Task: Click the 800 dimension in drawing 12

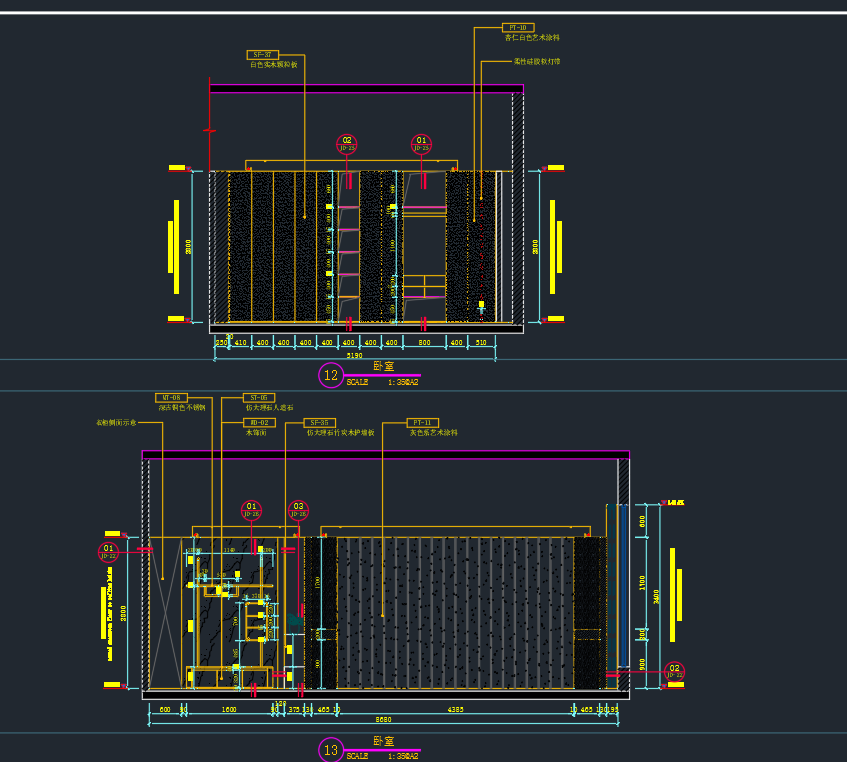Action: [x=425, y=342]
